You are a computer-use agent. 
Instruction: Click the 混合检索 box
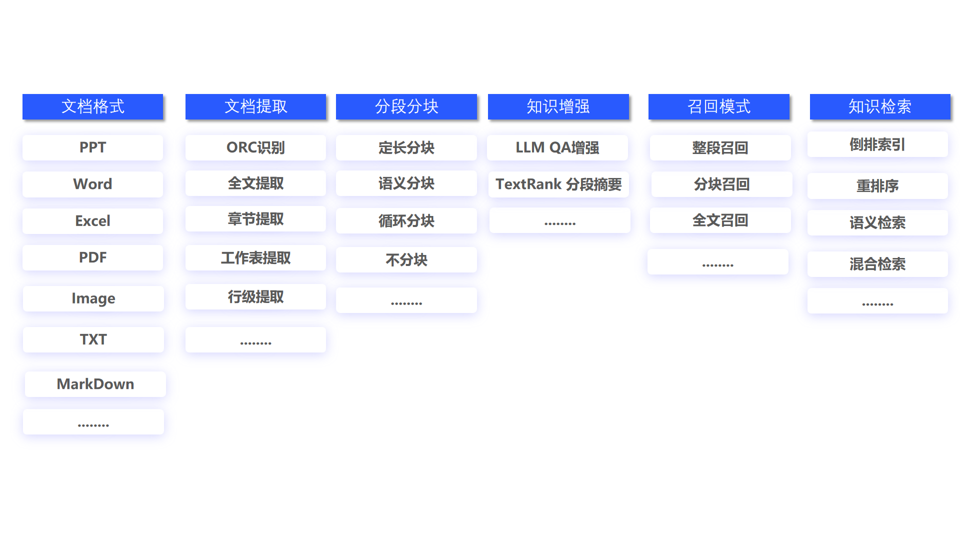pyautogui.click(x=877, y=264)
